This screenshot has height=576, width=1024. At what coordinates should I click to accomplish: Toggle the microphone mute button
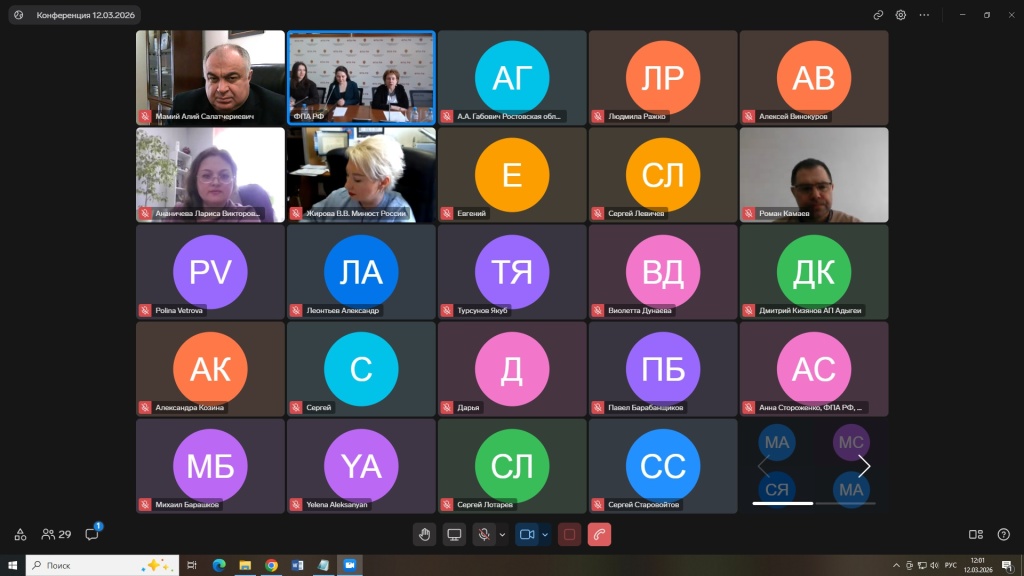[x=484, y=534]
